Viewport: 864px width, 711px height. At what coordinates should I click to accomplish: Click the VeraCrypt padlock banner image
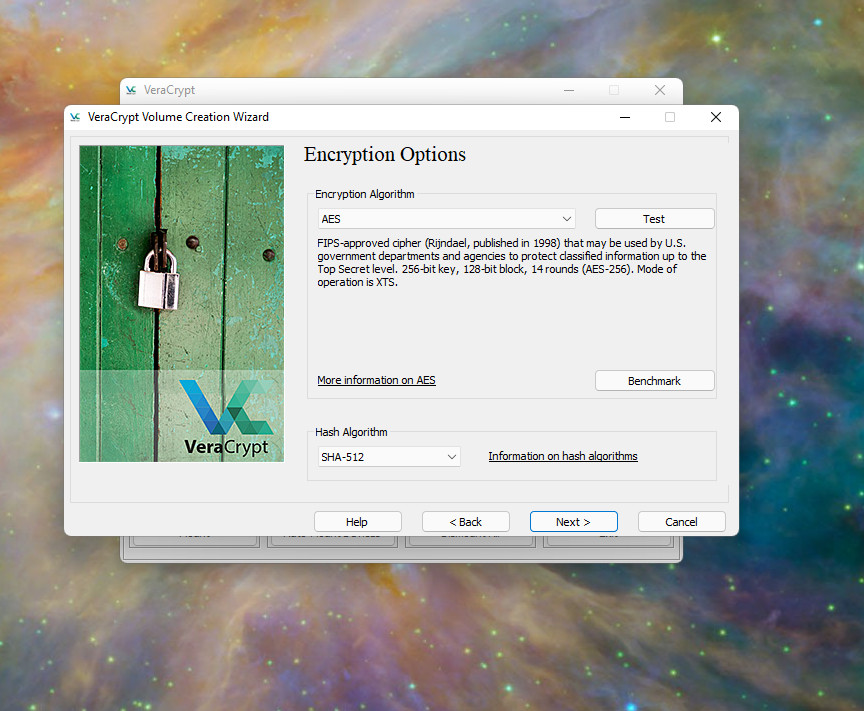click(181, 304)
